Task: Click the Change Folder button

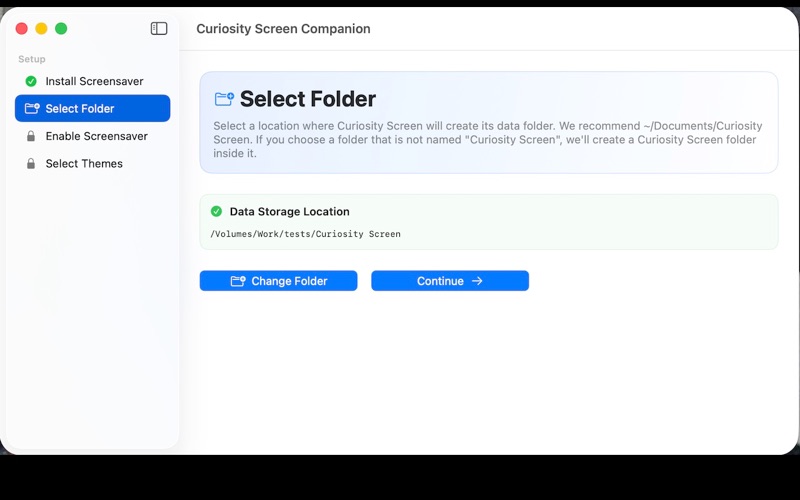Action: tap(279, 281)
